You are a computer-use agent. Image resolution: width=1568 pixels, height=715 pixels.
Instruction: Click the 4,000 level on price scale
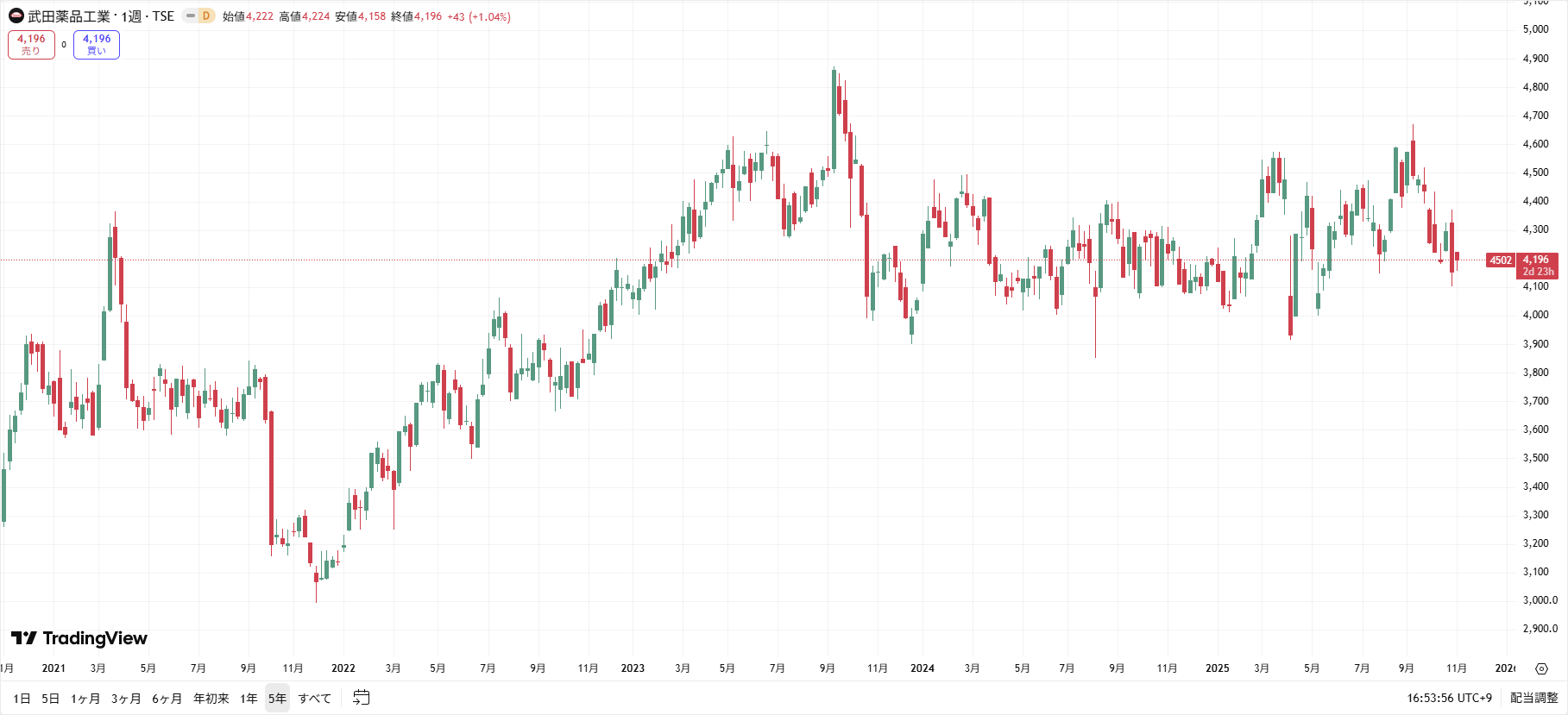(1535, 315)
